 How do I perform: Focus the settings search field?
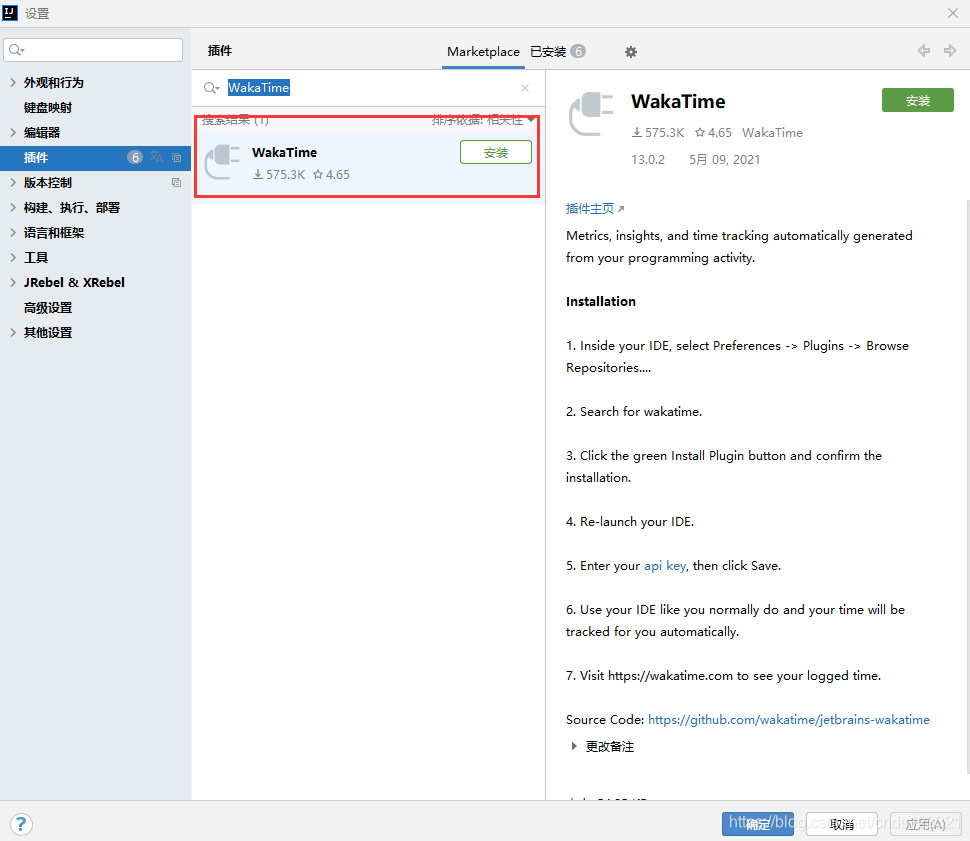[93, 50]
